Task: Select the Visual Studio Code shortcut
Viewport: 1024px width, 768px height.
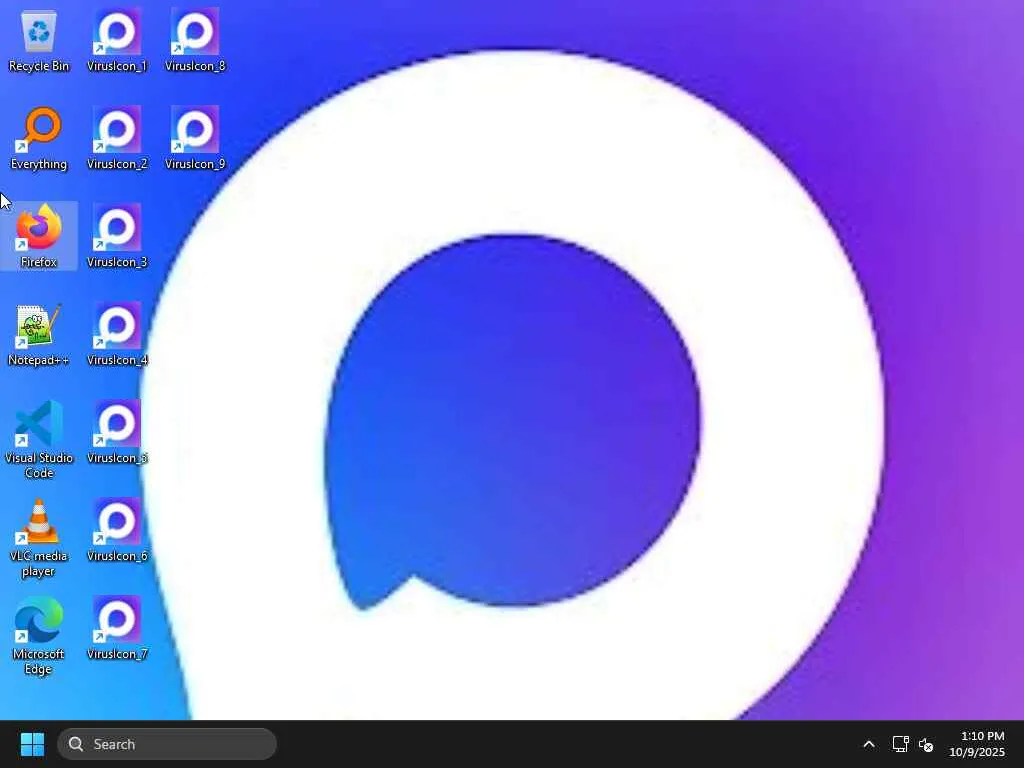Action: click(39, 440)
